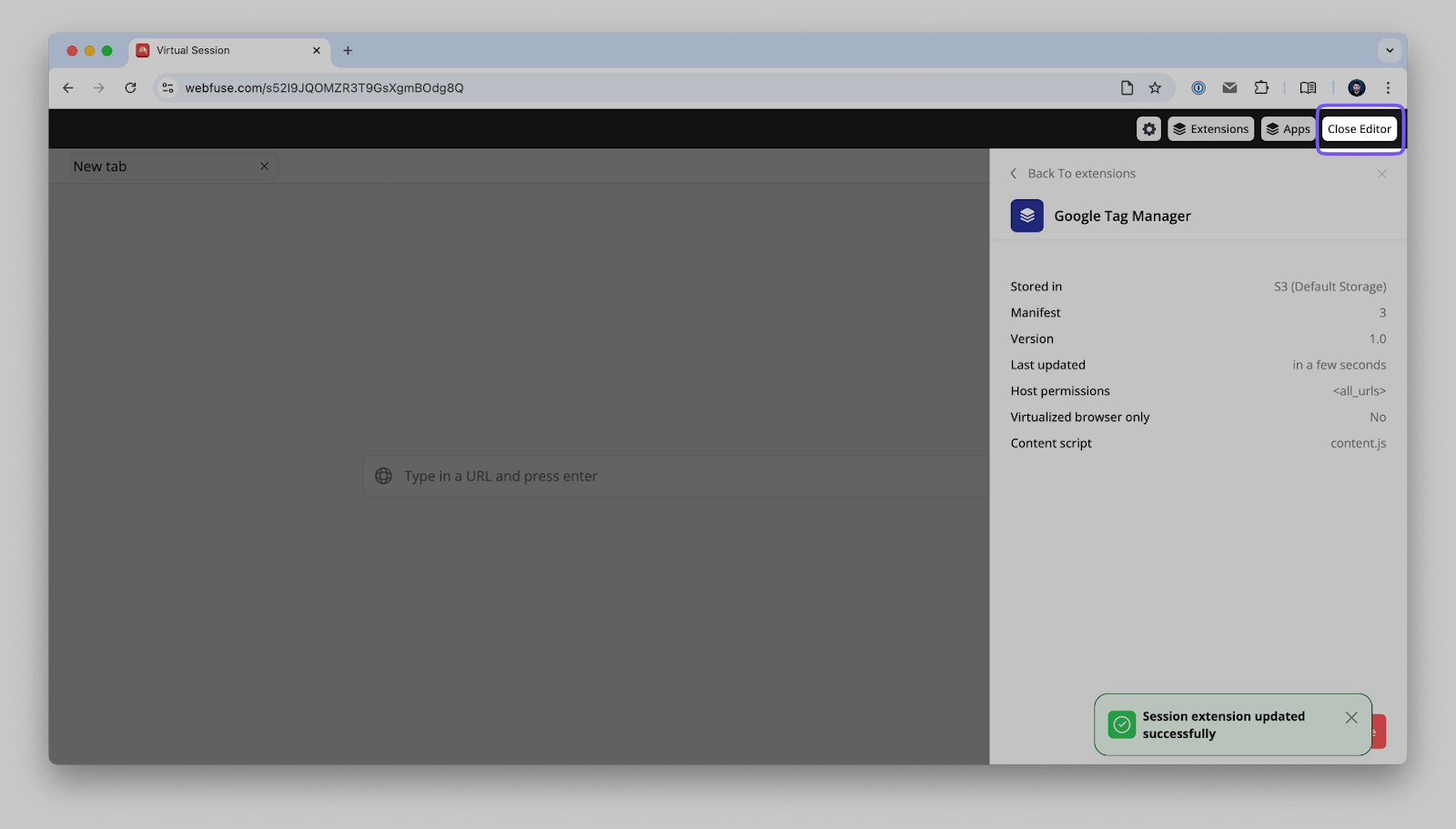Screen dimensions: 1456x829
Task: Close the New tab session tab
Action: pyautogui.click(x=264, y=166)
